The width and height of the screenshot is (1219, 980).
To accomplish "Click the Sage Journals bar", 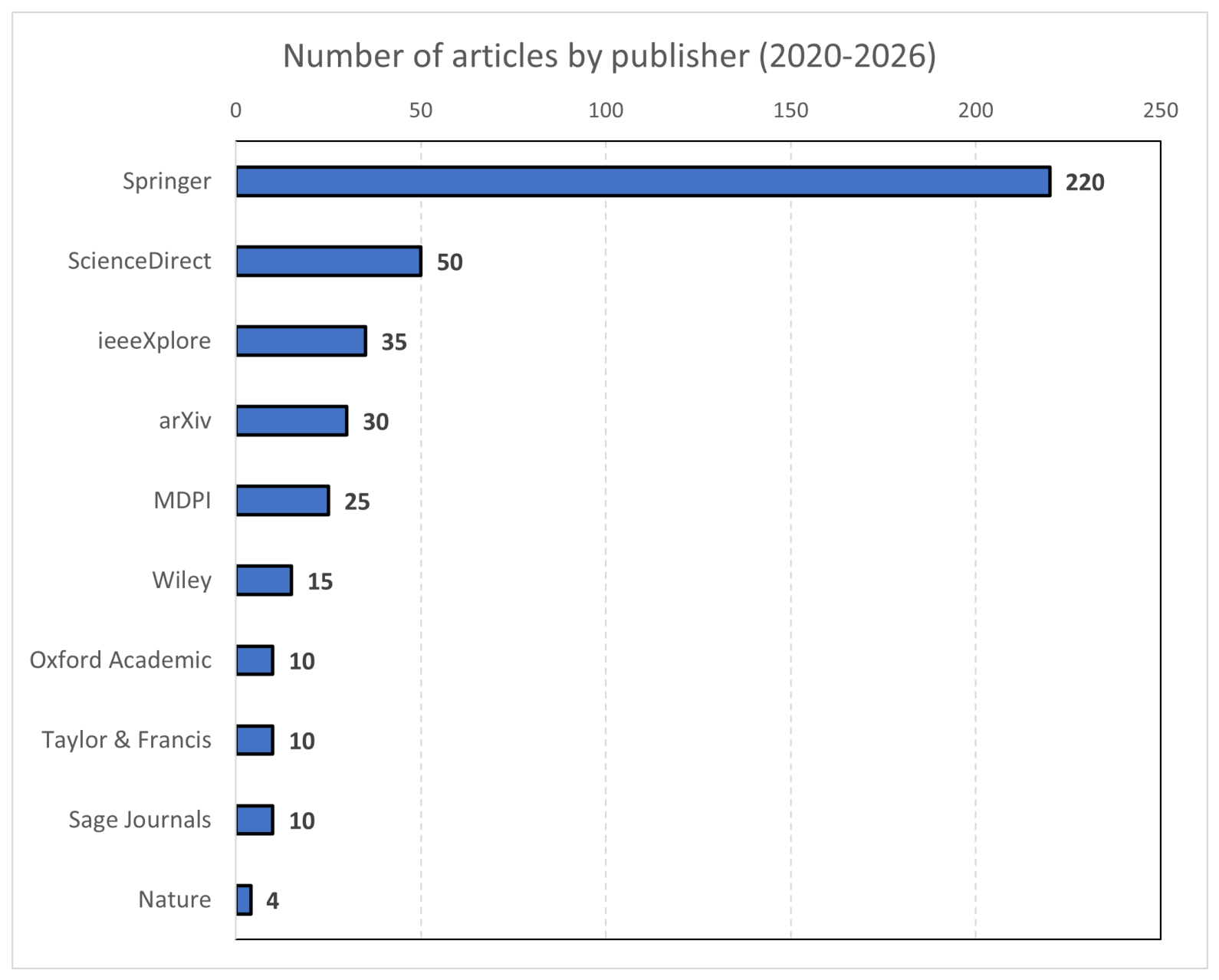I will click(255, 820).
